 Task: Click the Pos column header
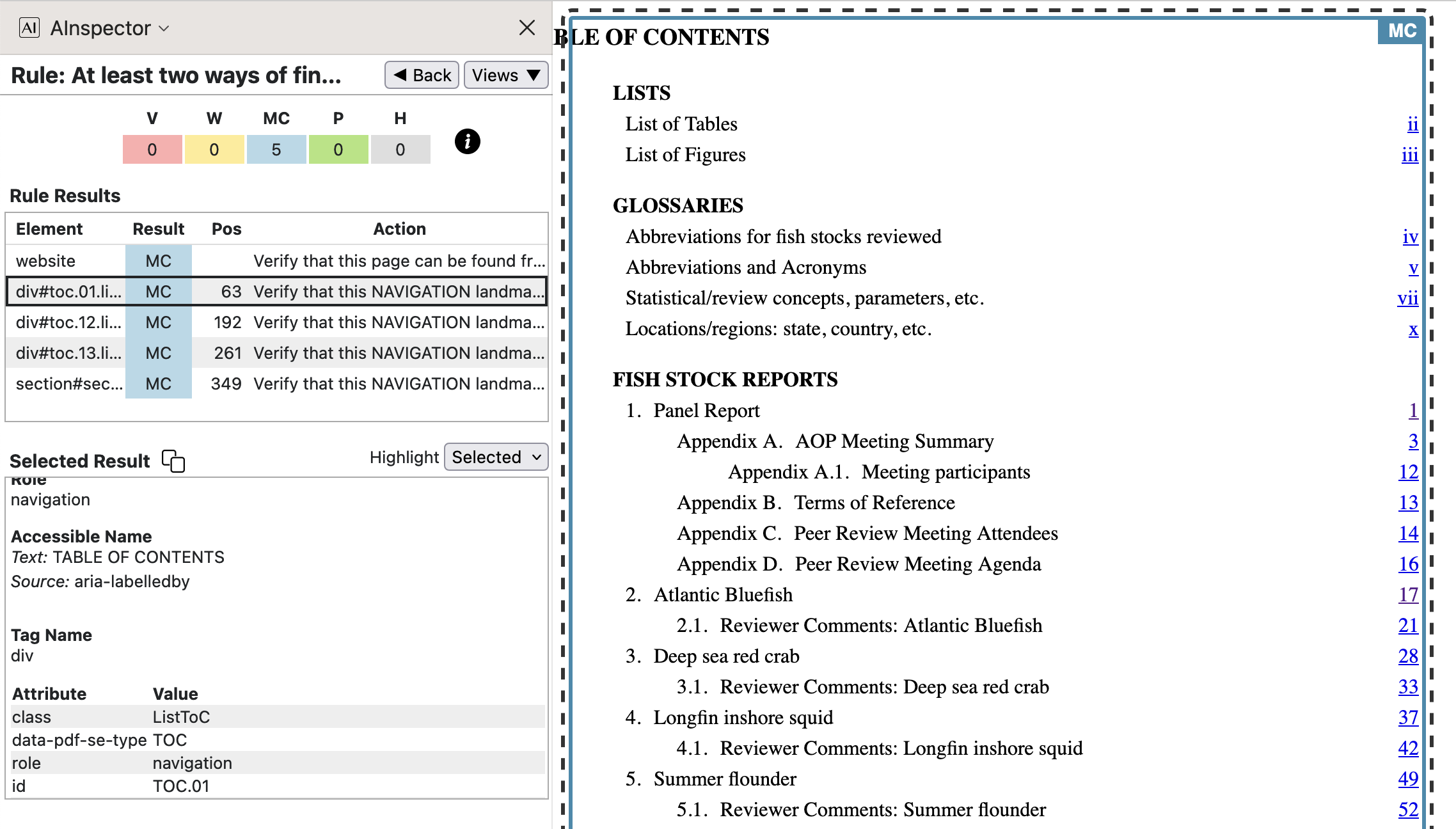226,229
